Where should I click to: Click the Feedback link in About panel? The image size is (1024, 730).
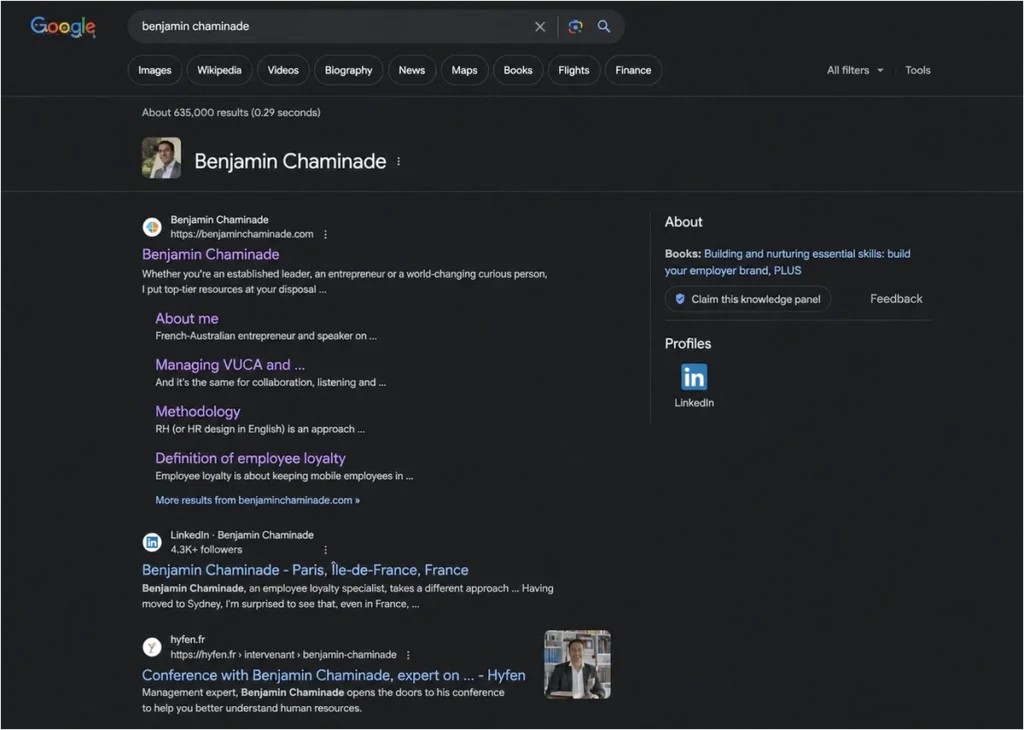pos(896,299)
